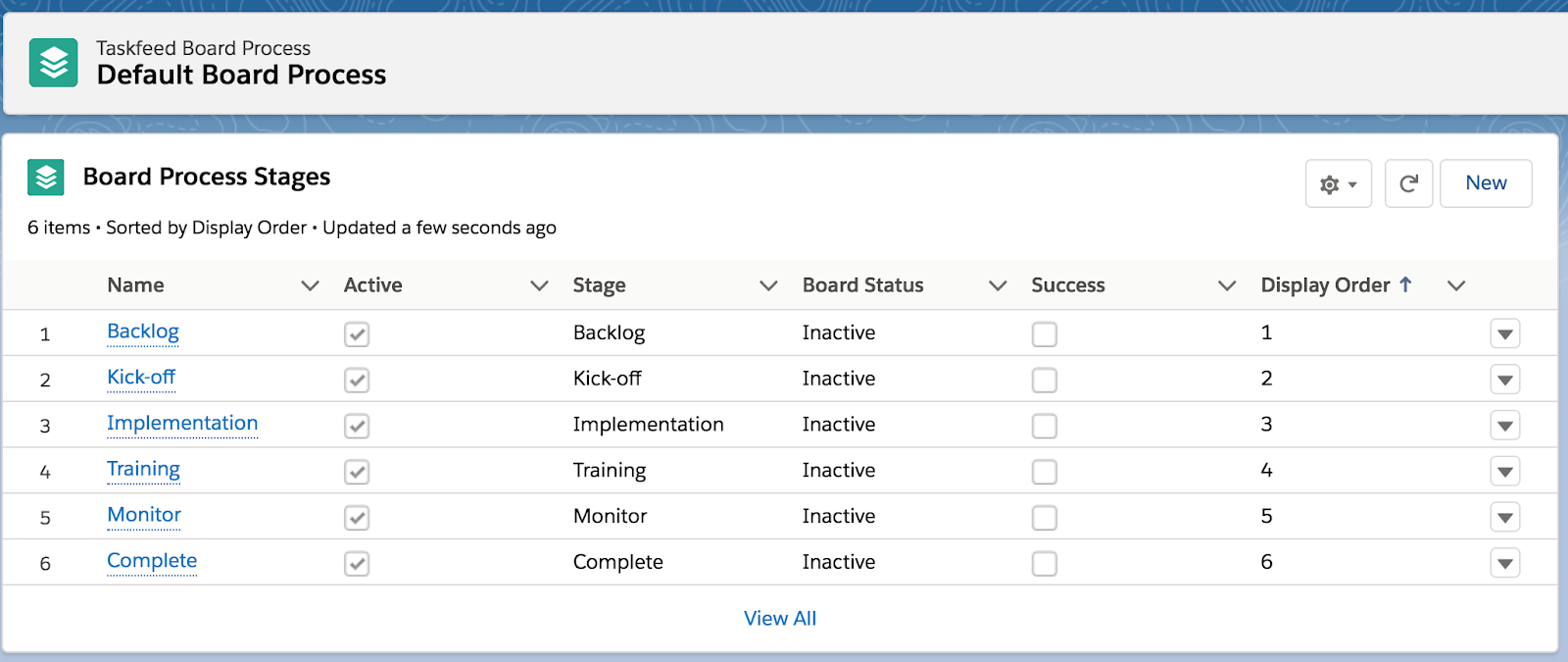Click the Board Process Stages list icon

point(46,178)
